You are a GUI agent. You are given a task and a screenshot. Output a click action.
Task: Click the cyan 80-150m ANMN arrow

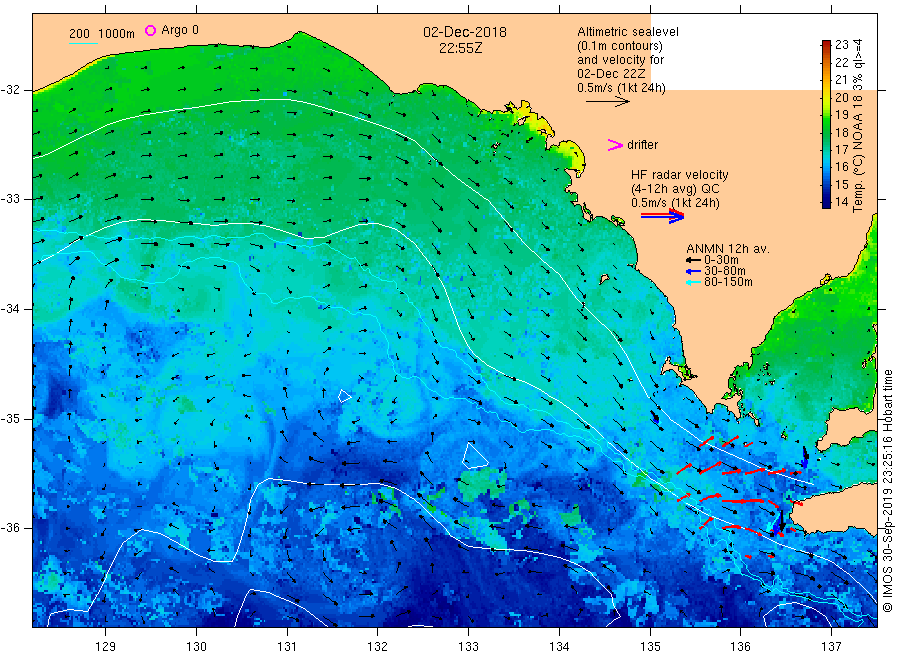[x=693, y=282]
